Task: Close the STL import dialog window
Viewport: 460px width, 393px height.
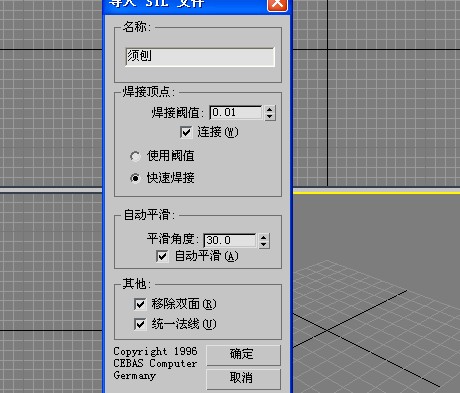Action: pos(277,4)
